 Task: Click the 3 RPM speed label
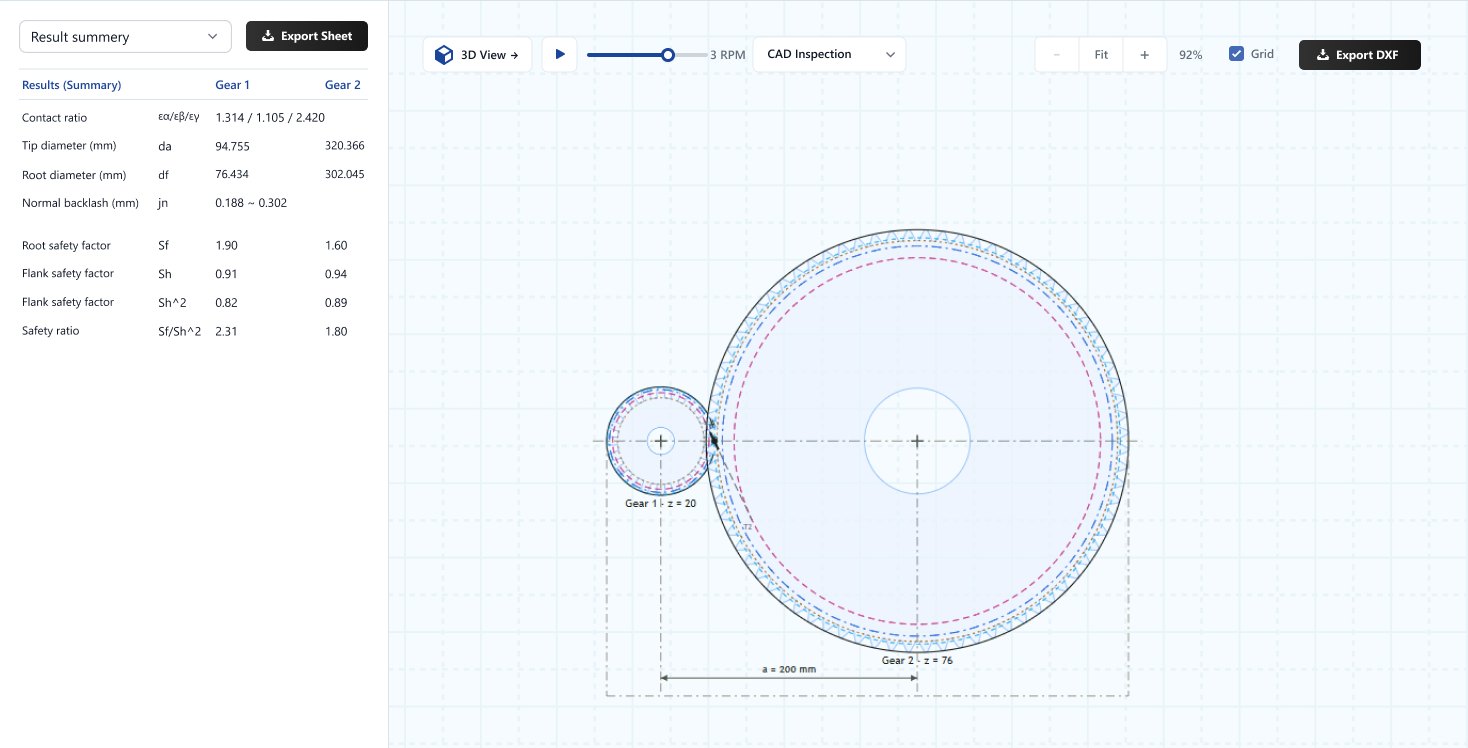(728, 55)
